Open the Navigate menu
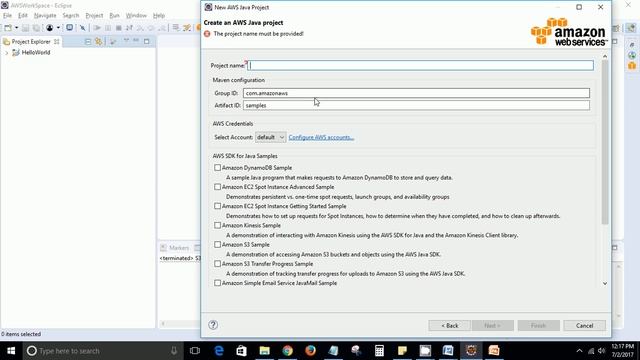Screen dimensions: 640x360 coord(45,16)
